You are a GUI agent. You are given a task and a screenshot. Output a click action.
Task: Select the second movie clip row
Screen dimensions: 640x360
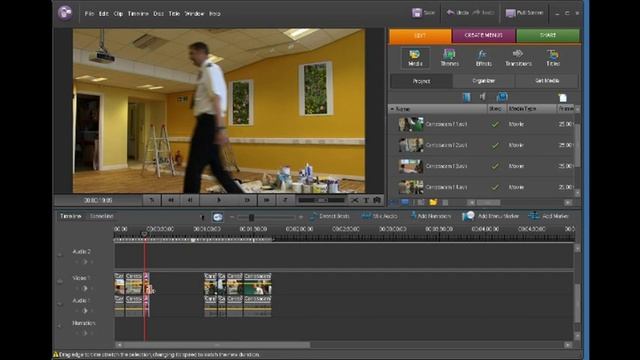(482, 145)
